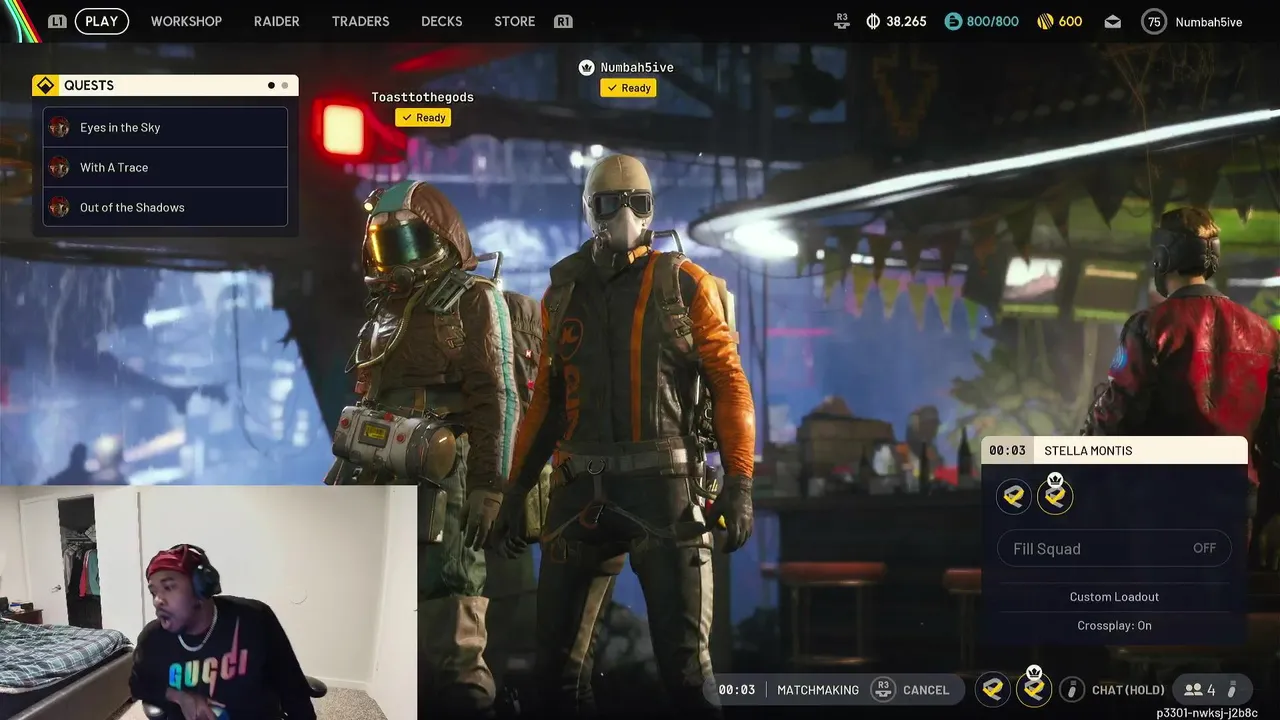Open the STORE tab
This screenshot has height=720, width=1280.
(515, 21)
